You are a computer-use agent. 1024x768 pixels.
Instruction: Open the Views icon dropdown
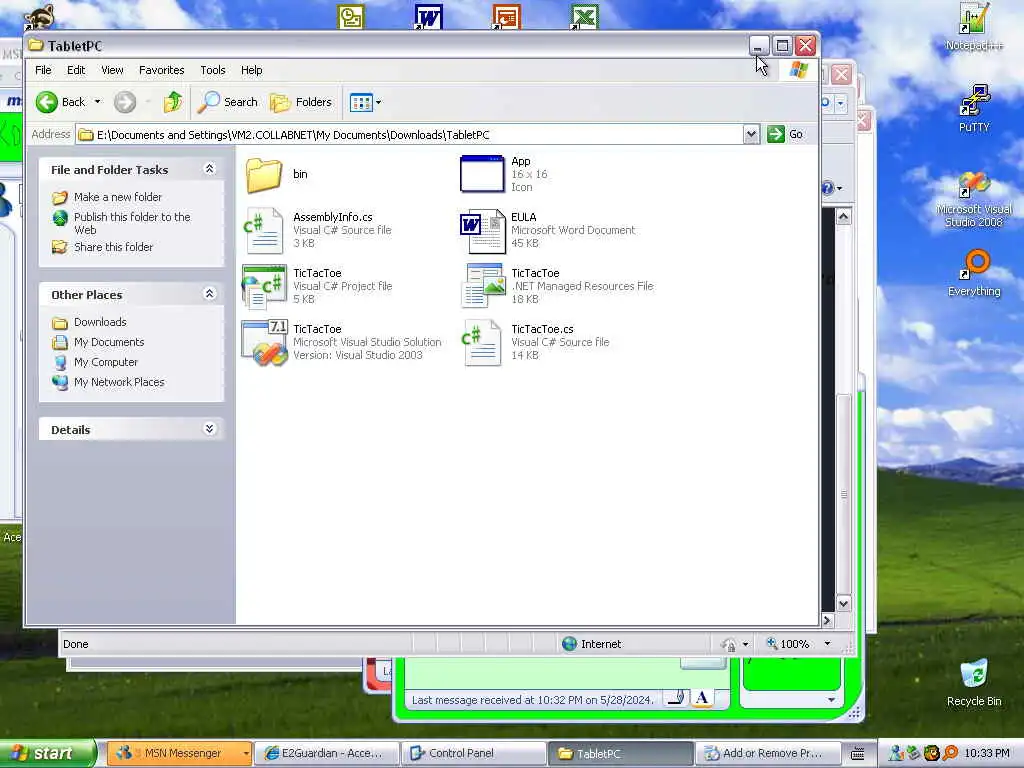366,102
